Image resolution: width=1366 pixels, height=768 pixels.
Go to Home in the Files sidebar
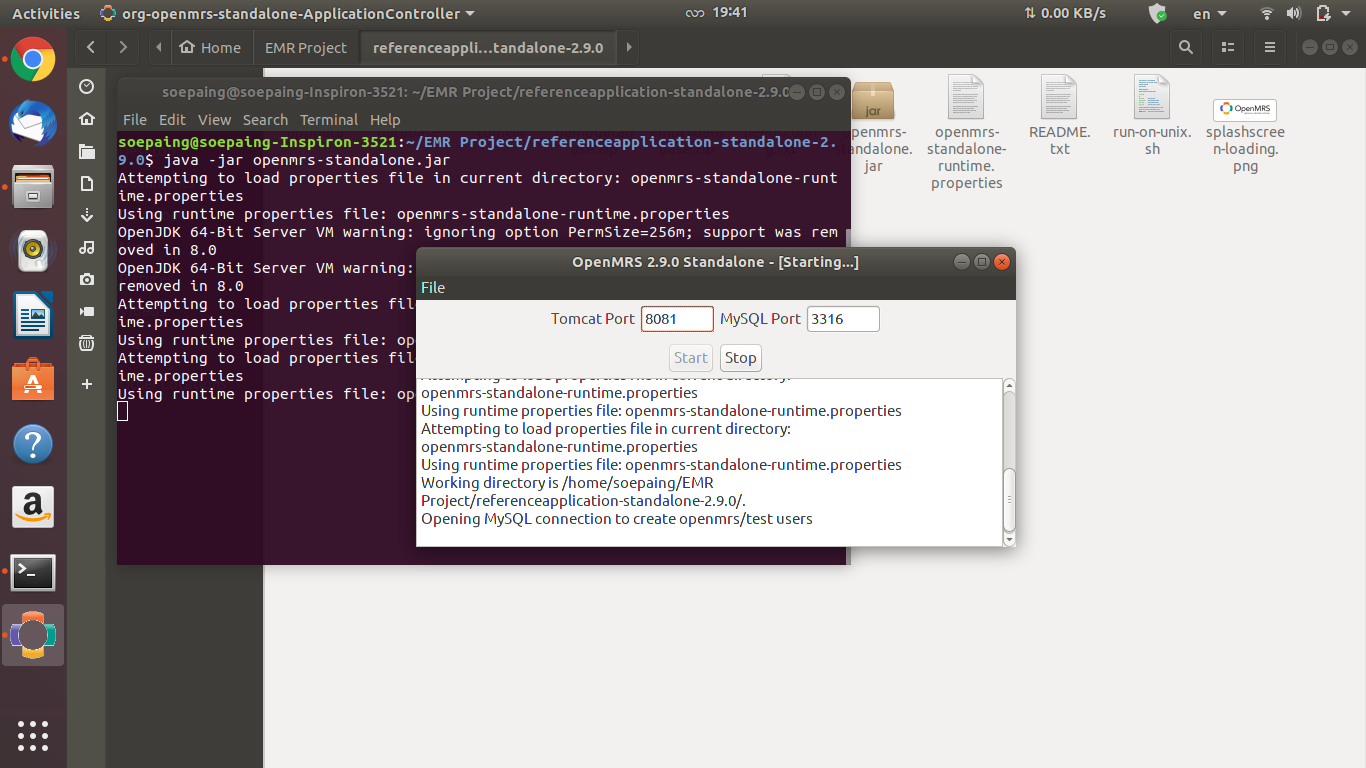point(87,118)
